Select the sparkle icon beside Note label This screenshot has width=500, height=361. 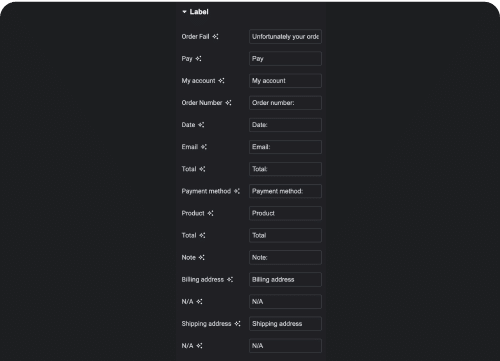(202, 257)
